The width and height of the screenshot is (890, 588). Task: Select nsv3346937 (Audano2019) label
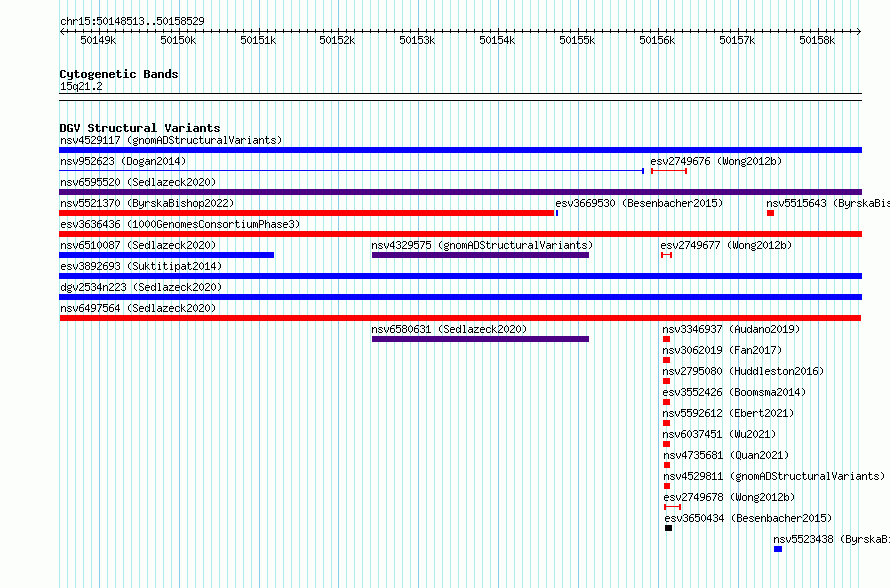click(x=731, y=329)
